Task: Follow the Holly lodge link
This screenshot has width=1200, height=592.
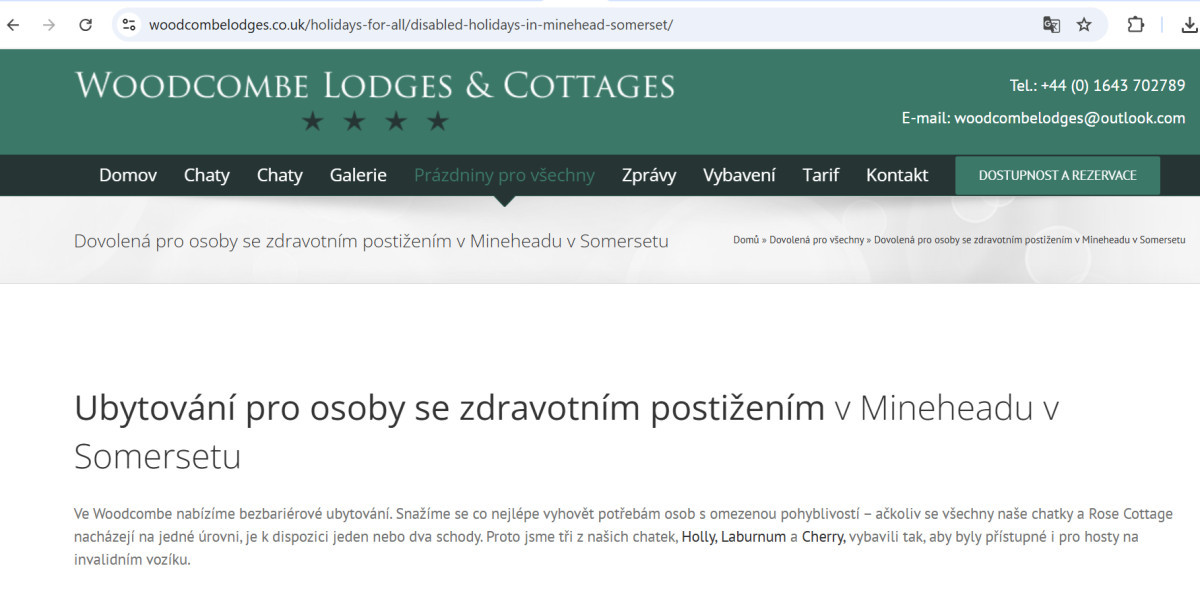Action: [698, 537]
